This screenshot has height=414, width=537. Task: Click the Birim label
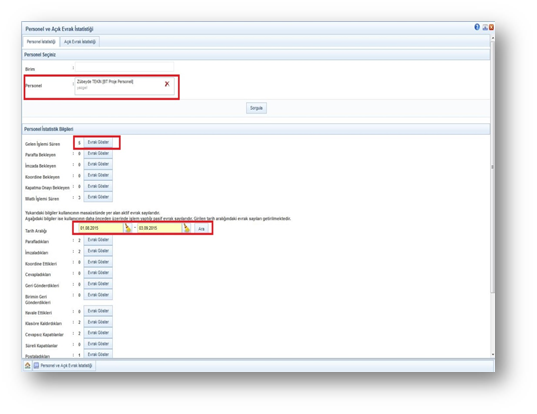point(30,69)
